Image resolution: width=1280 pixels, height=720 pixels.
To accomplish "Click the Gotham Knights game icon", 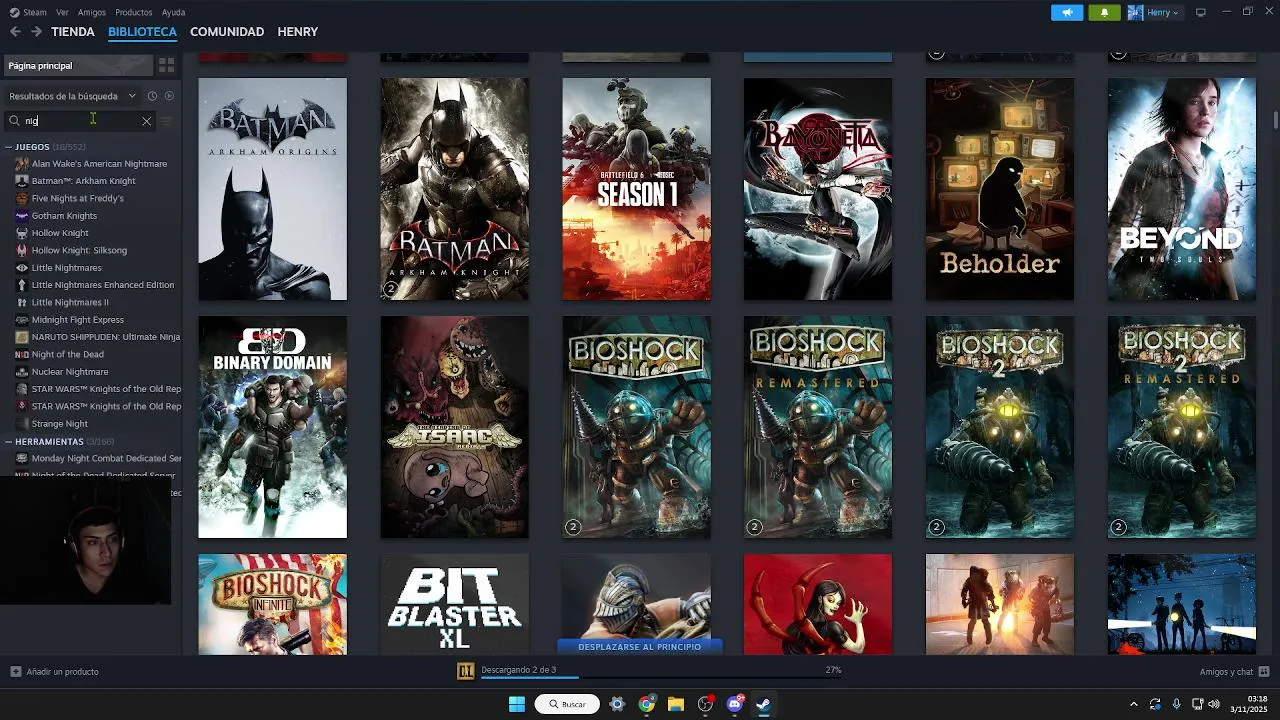I will pyautogui.click(x=22, y=216).
